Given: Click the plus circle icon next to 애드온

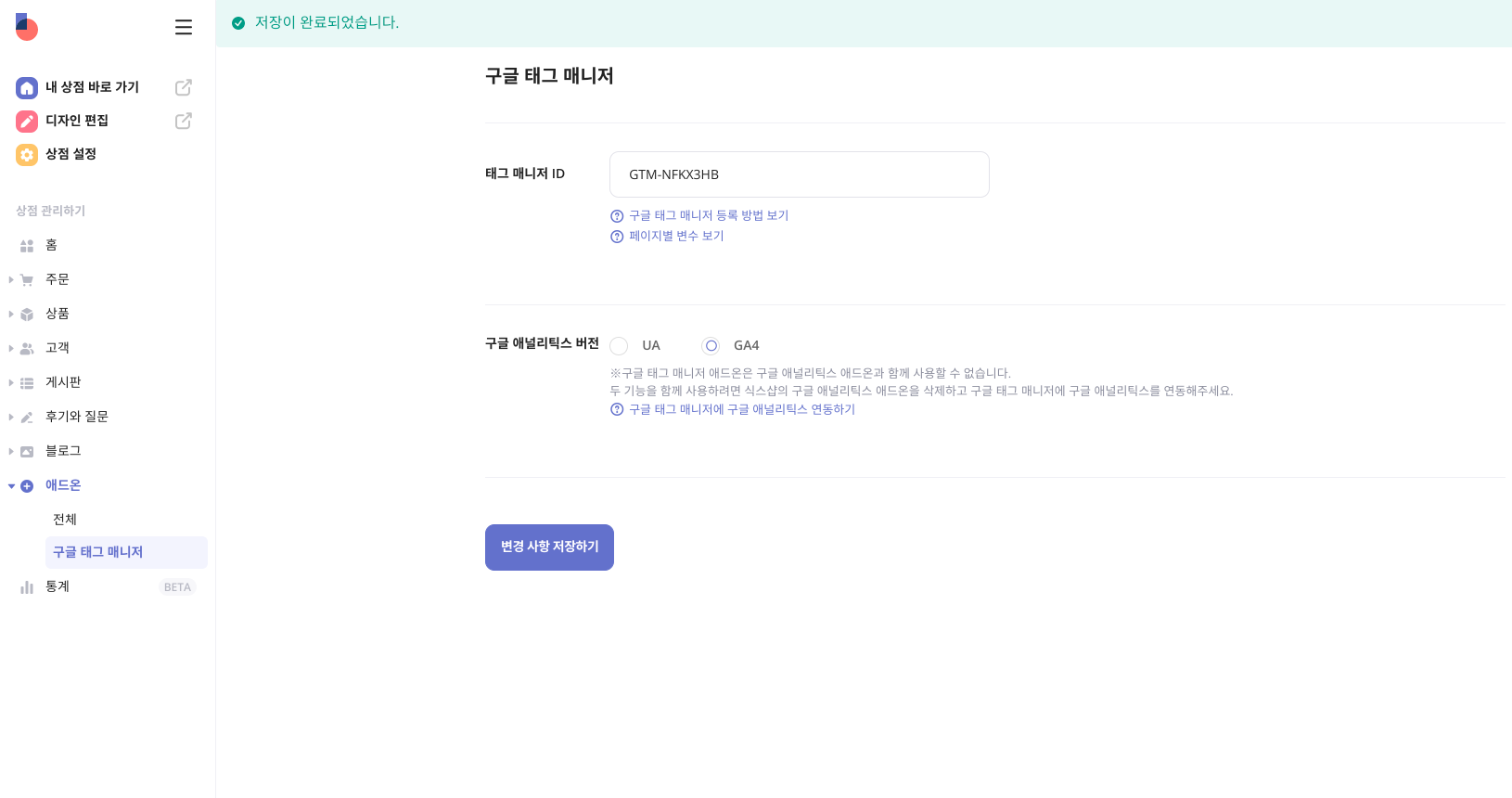Looking at the screenshot, I should coord(27,486).
